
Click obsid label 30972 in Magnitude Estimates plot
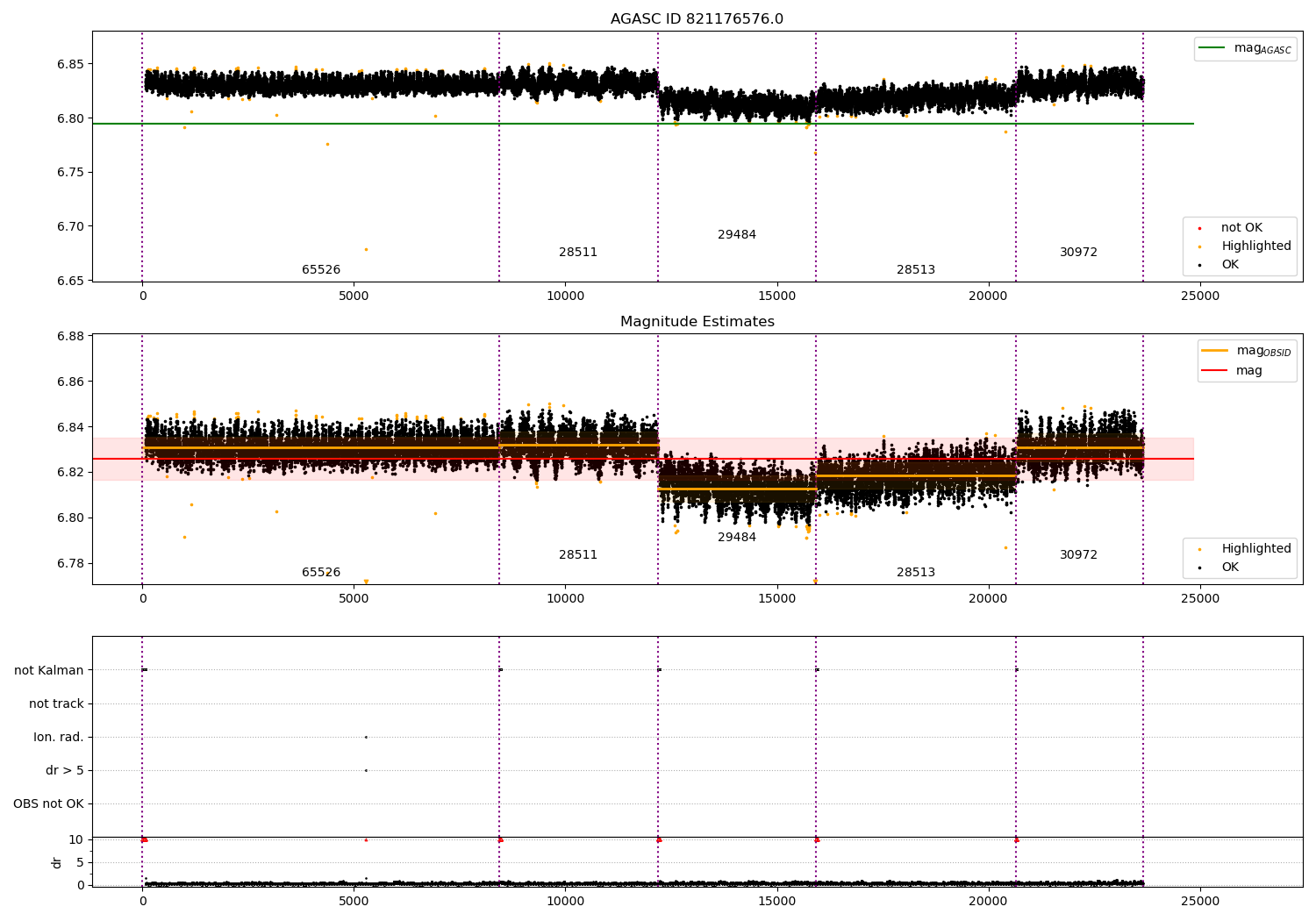1078,555
